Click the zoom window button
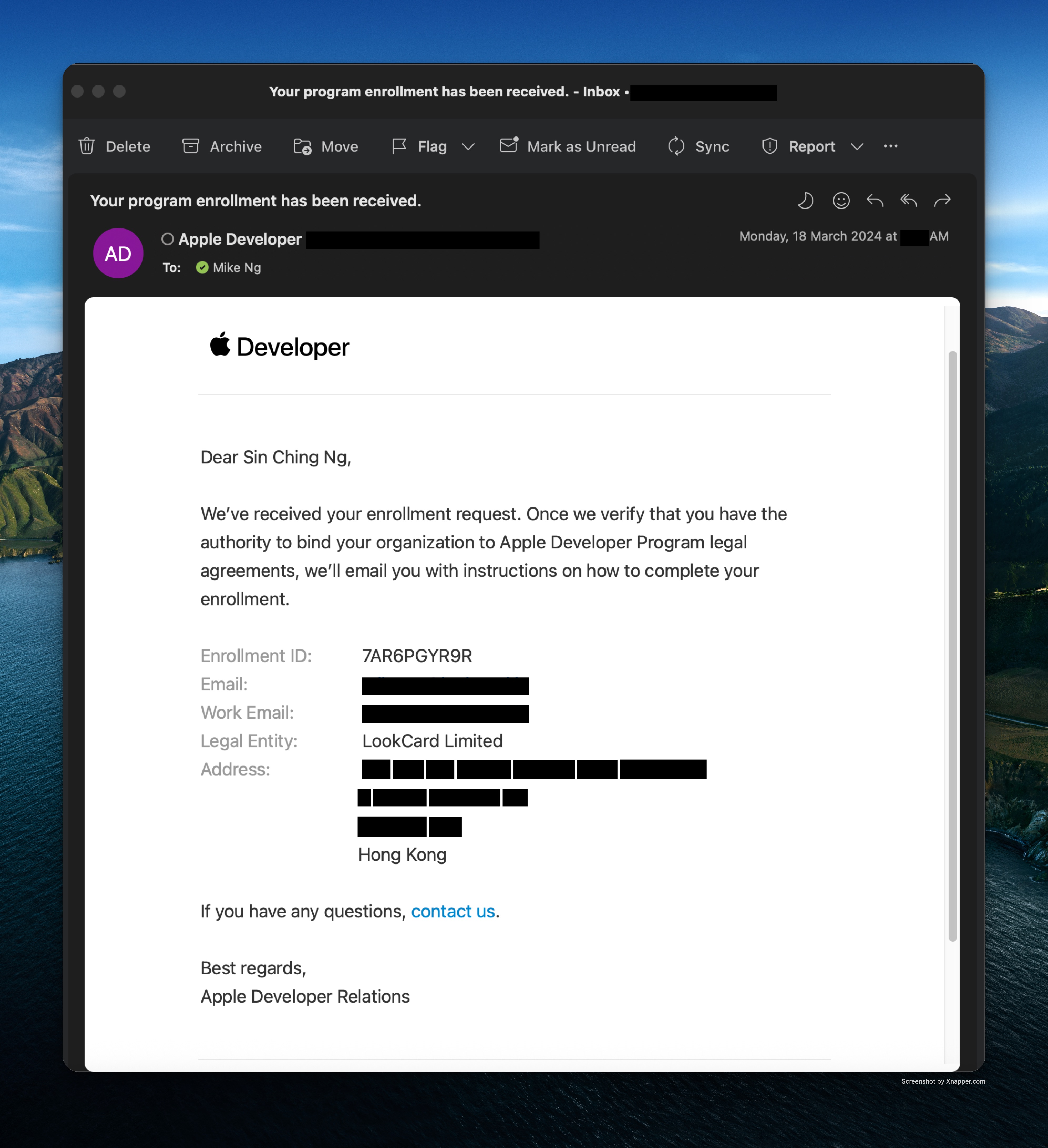The width and height of the screenshot is (1048, 1148). (119, 91)
